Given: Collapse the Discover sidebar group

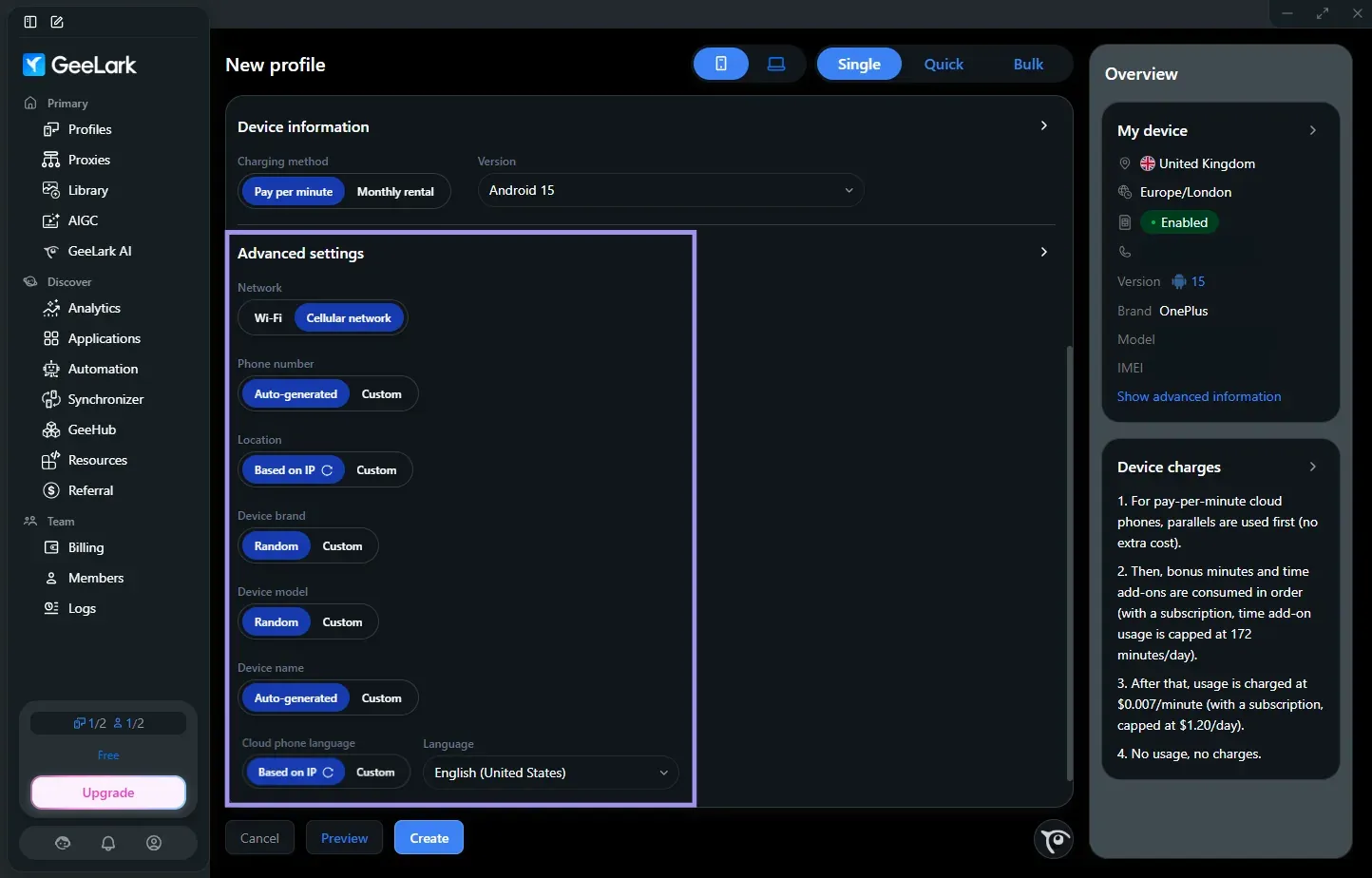Looking at the screenshot, I should 58,281.
